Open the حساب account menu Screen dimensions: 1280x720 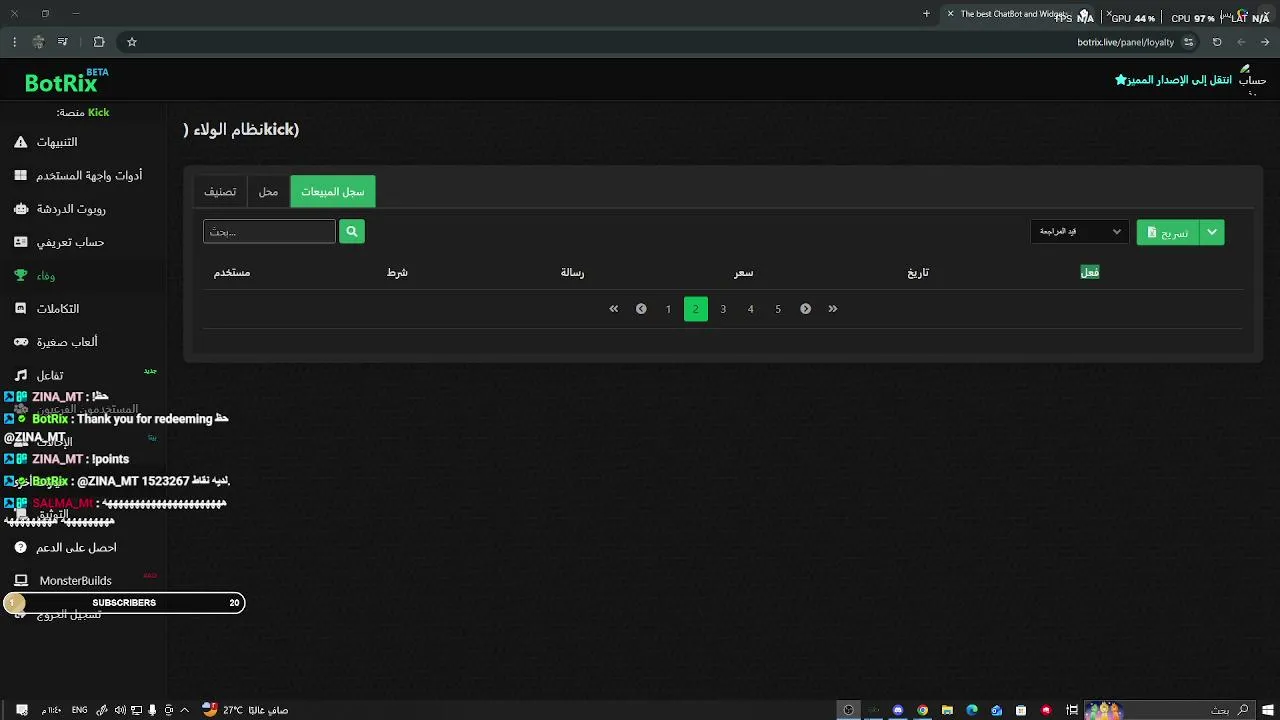[1252, 80]
